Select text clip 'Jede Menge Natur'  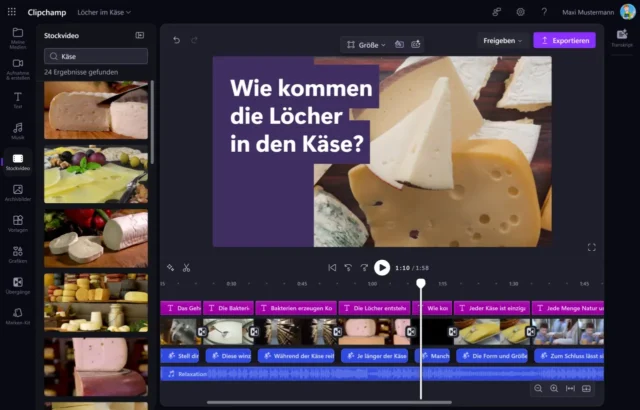[x=568, y=308]
